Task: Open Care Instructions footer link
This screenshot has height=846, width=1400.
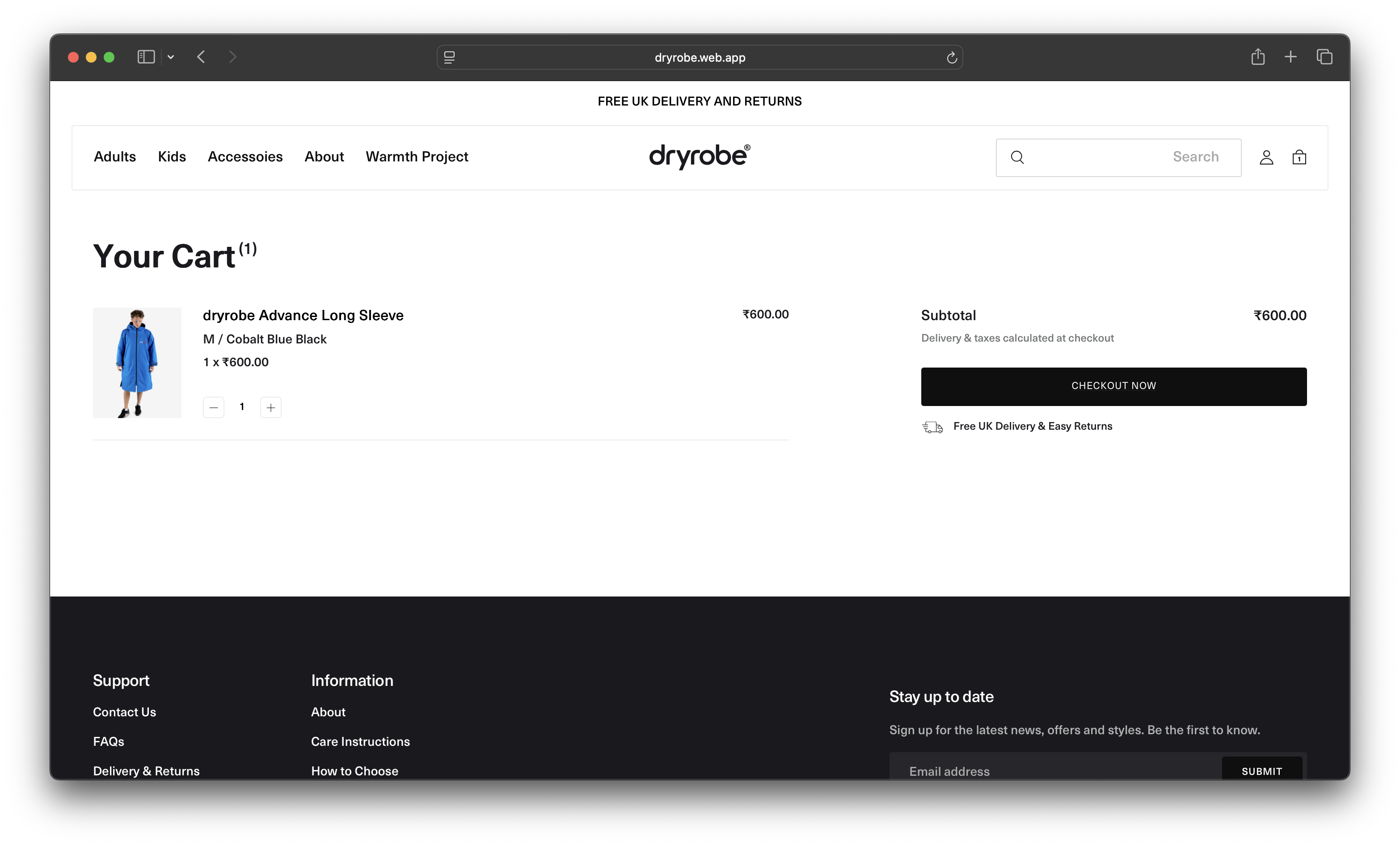Action: point(360,742)
